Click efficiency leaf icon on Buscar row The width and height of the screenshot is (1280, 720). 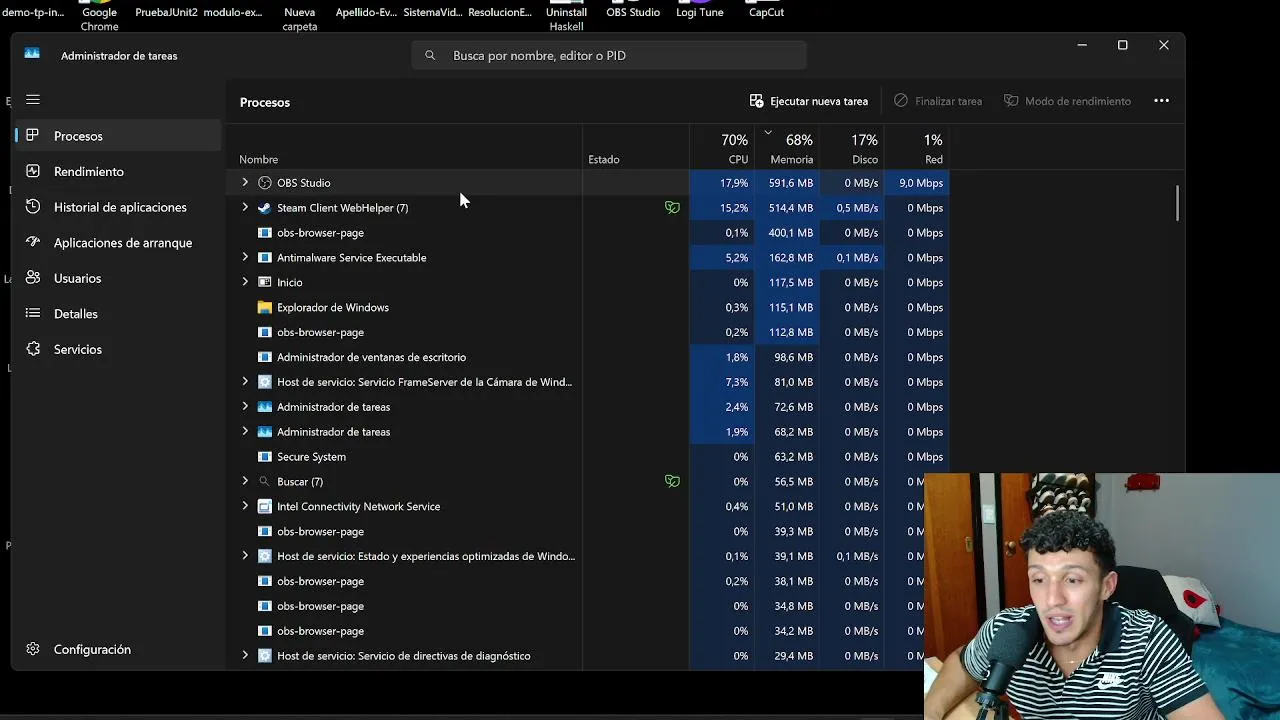pos(672,481)
